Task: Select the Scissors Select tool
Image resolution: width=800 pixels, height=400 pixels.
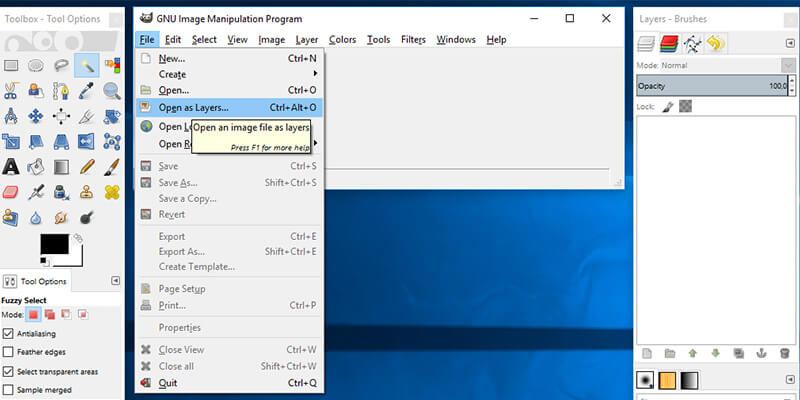Action: click(11, 91)
